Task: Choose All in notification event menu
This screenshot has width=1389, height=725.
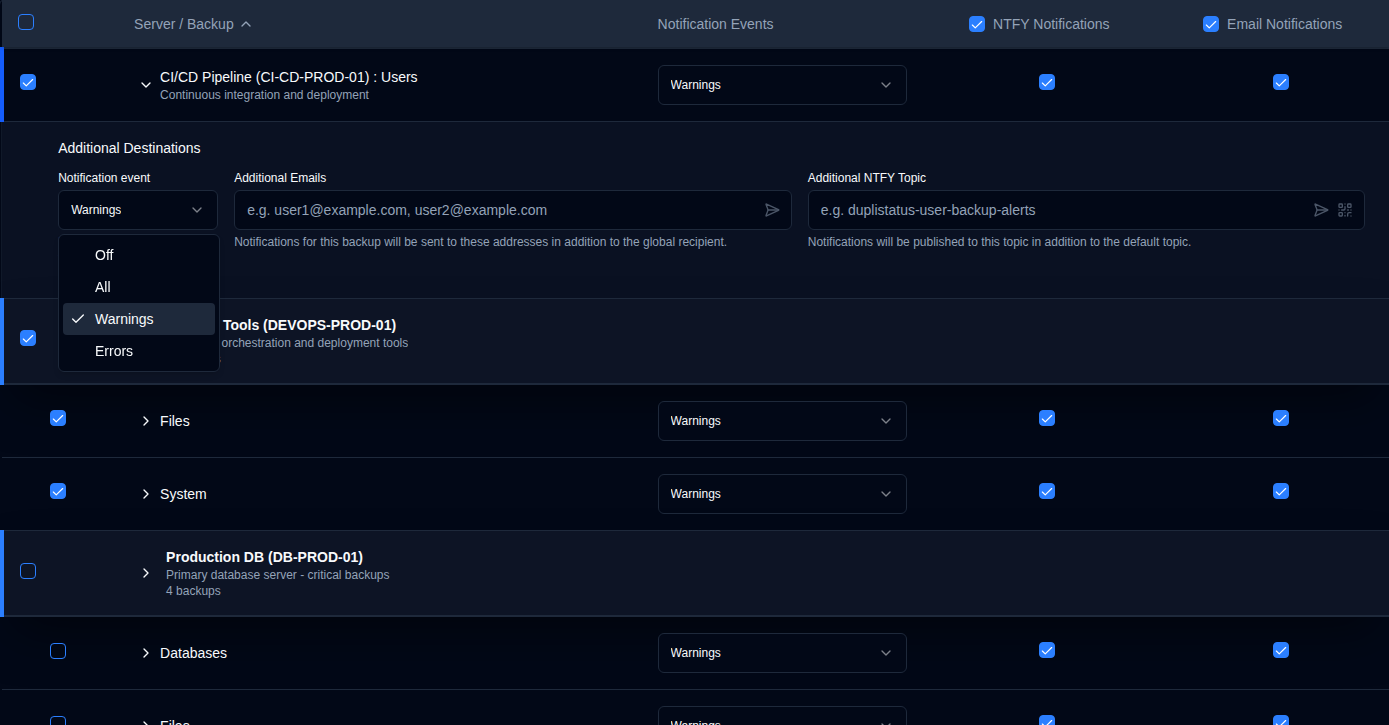Action: (x=139, y=287)
